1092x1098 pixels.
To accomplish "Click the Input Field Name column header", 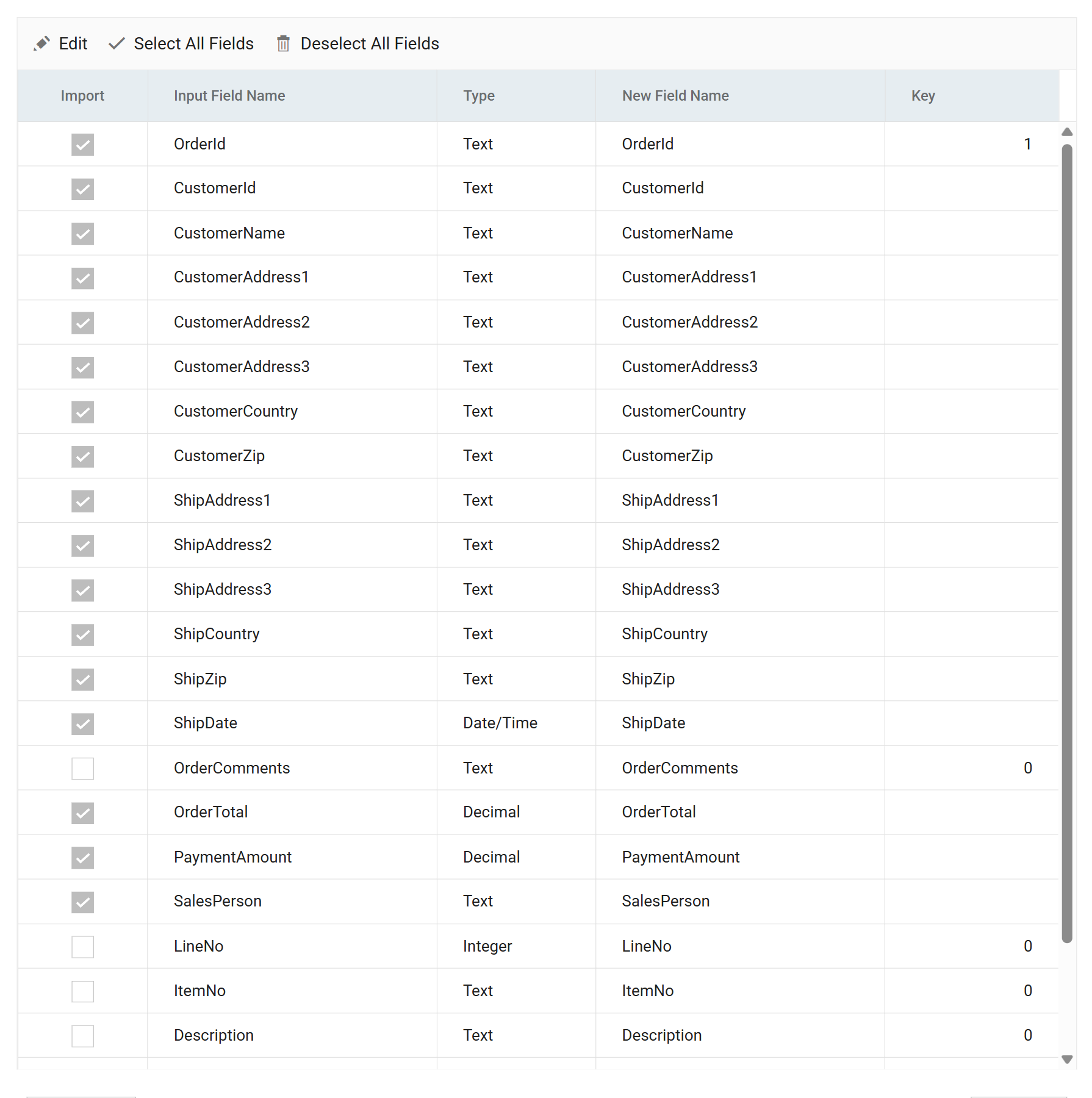I will 292,96.
